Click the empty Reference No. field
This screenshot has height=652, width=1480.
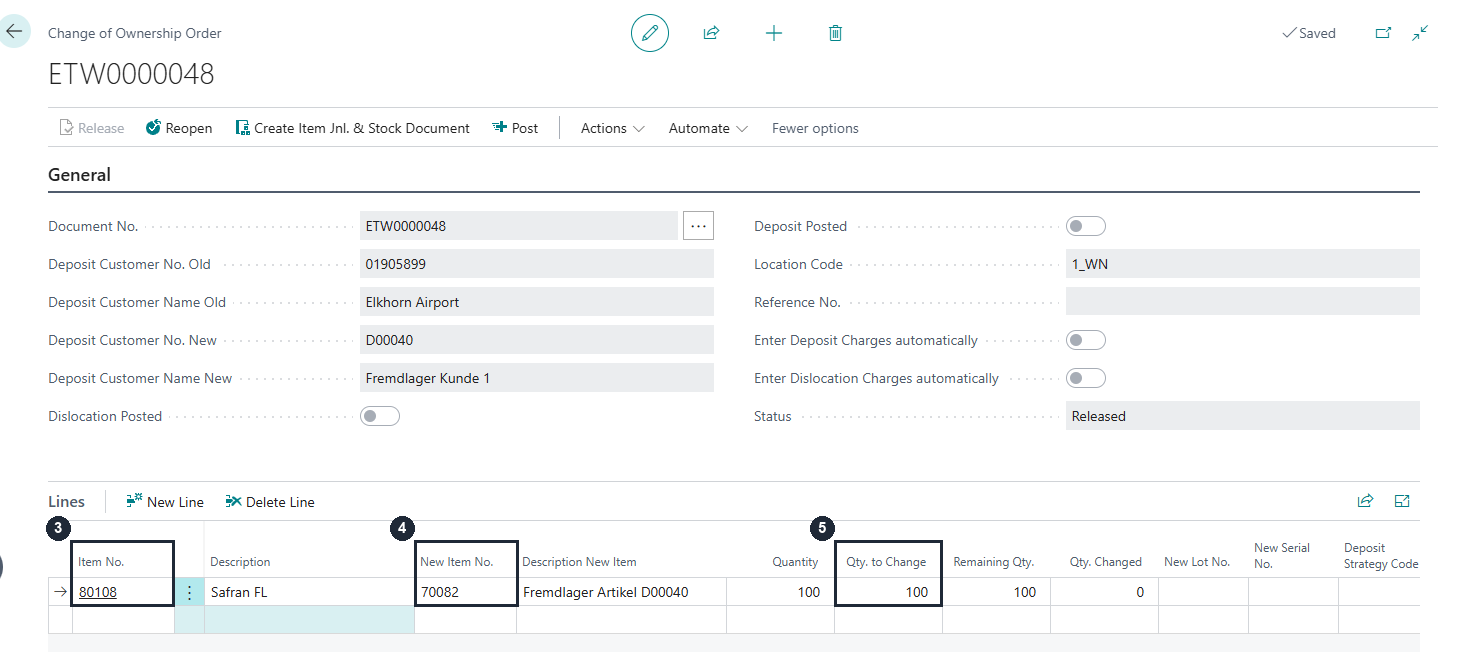click(x=1243, y=302)
